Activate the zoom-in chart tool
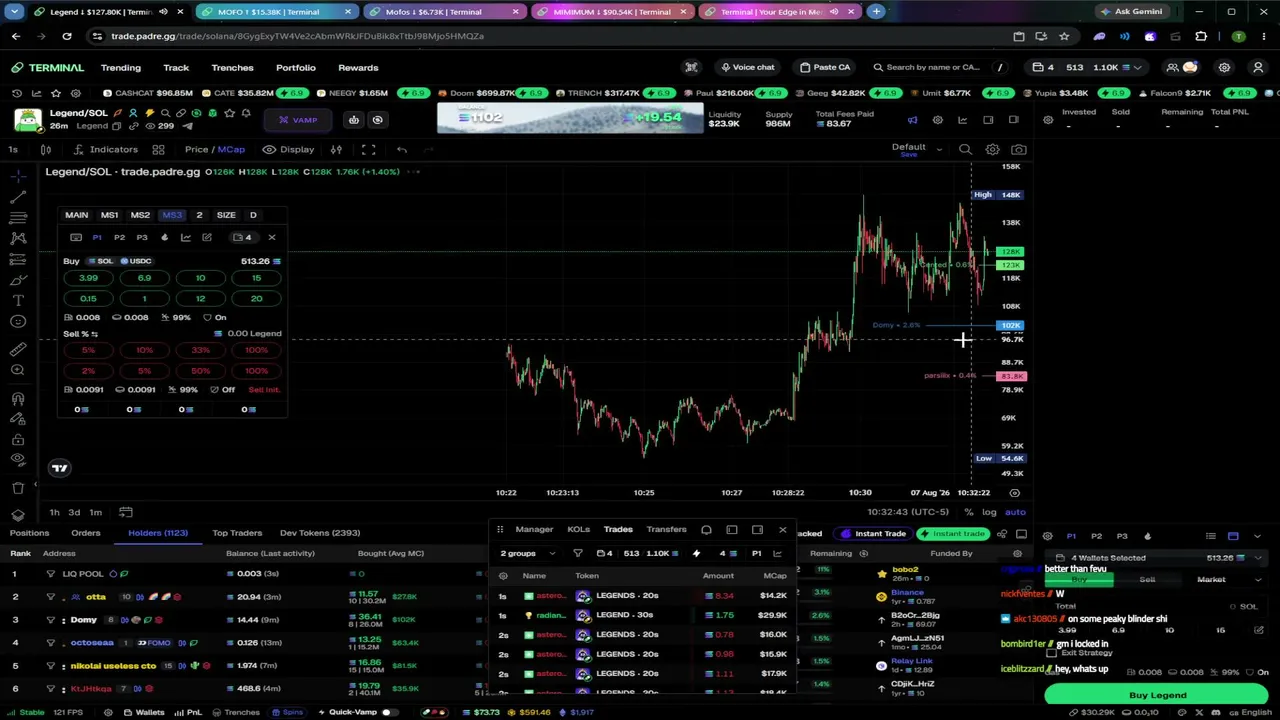The height and width of the screenshot is (720, 1280). click(x=18, y=370)
